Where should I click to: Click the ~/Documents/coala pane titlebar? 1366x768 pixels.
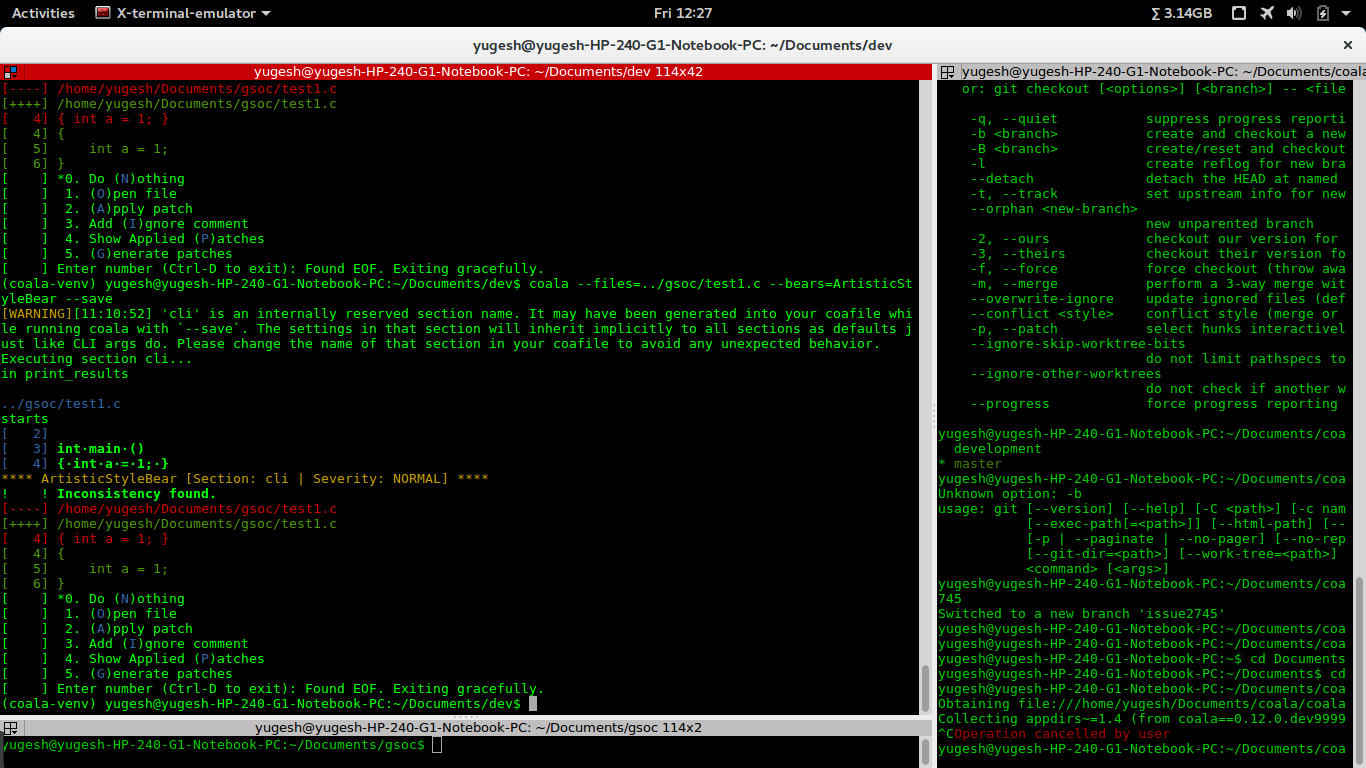pos(1162,72)
